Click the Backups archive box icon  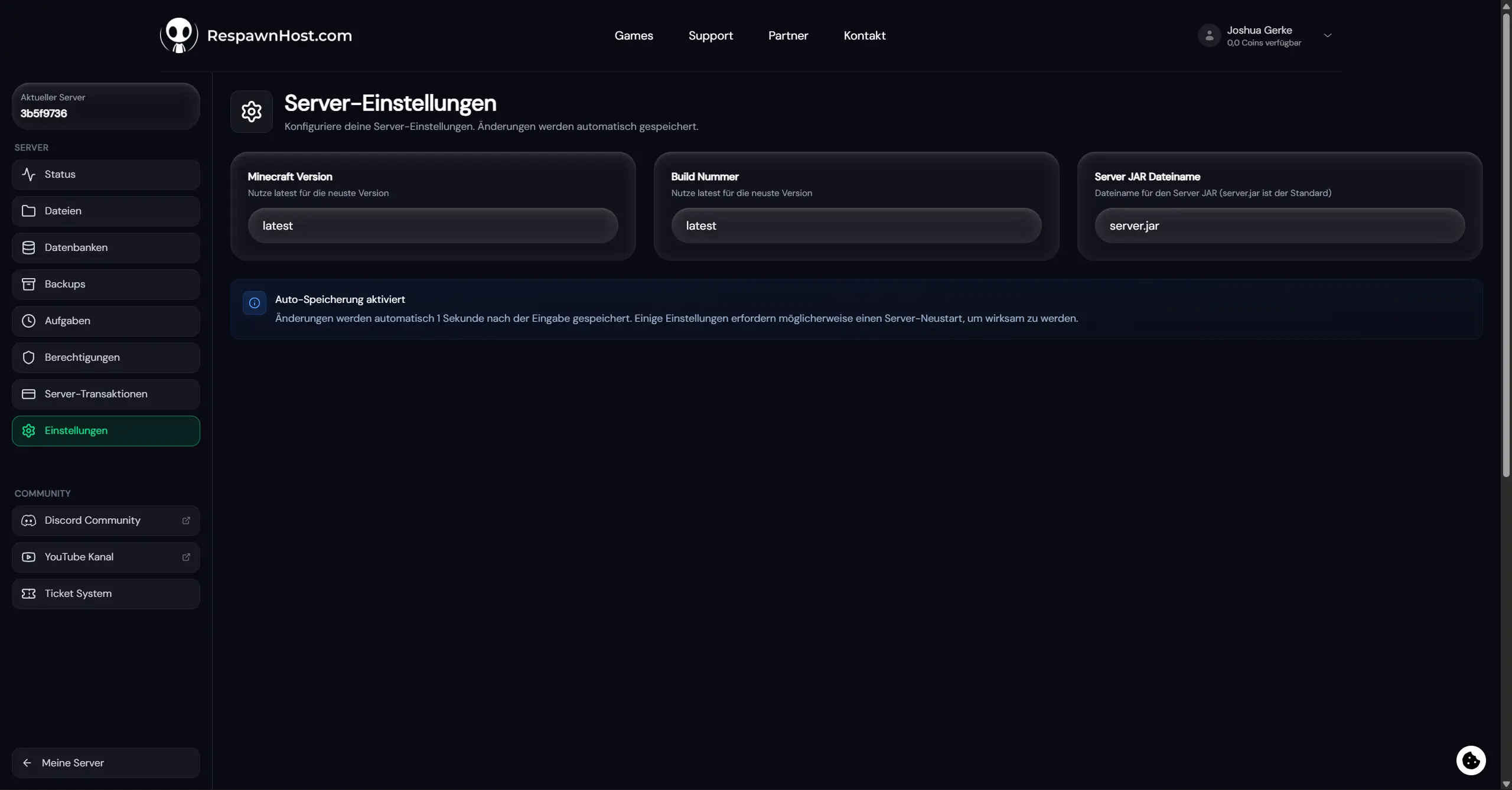[28, 284]
